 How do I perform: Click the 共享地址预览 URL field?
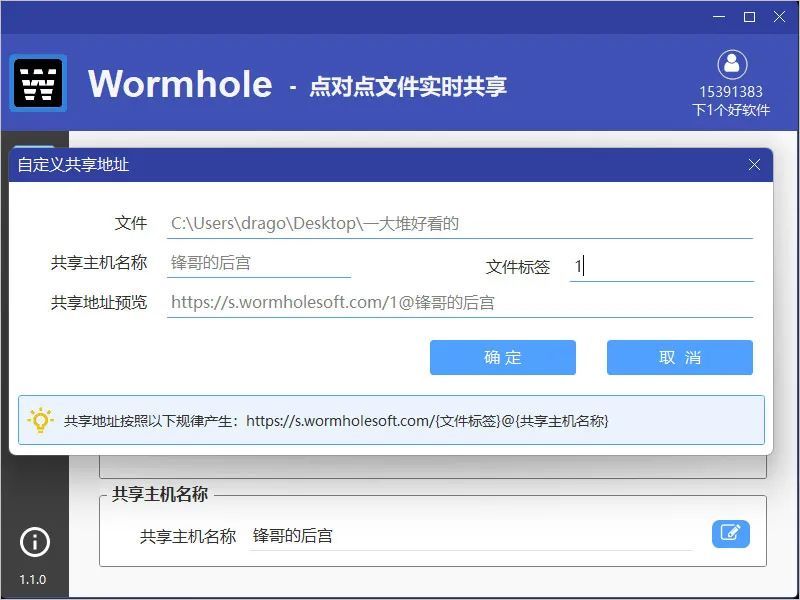point(460,303)
